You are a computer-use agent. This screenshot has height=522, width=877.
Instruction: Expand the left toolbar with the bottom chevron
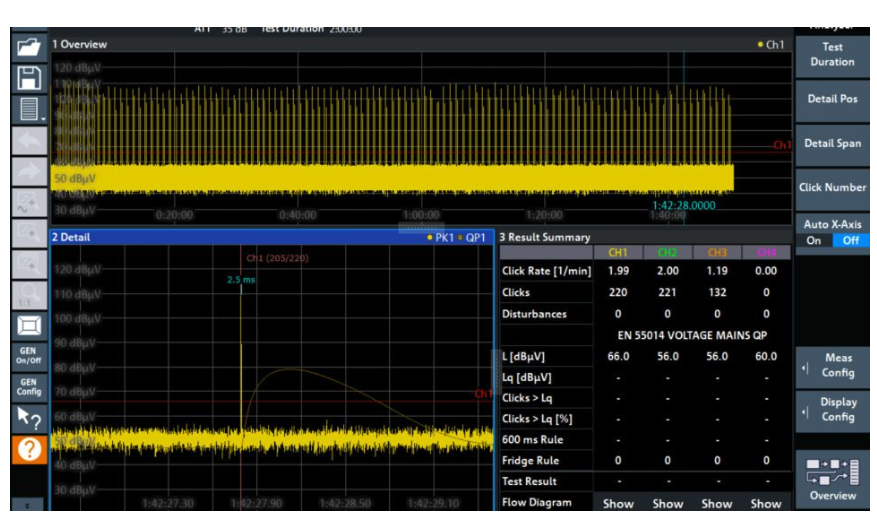pos(27,505)
